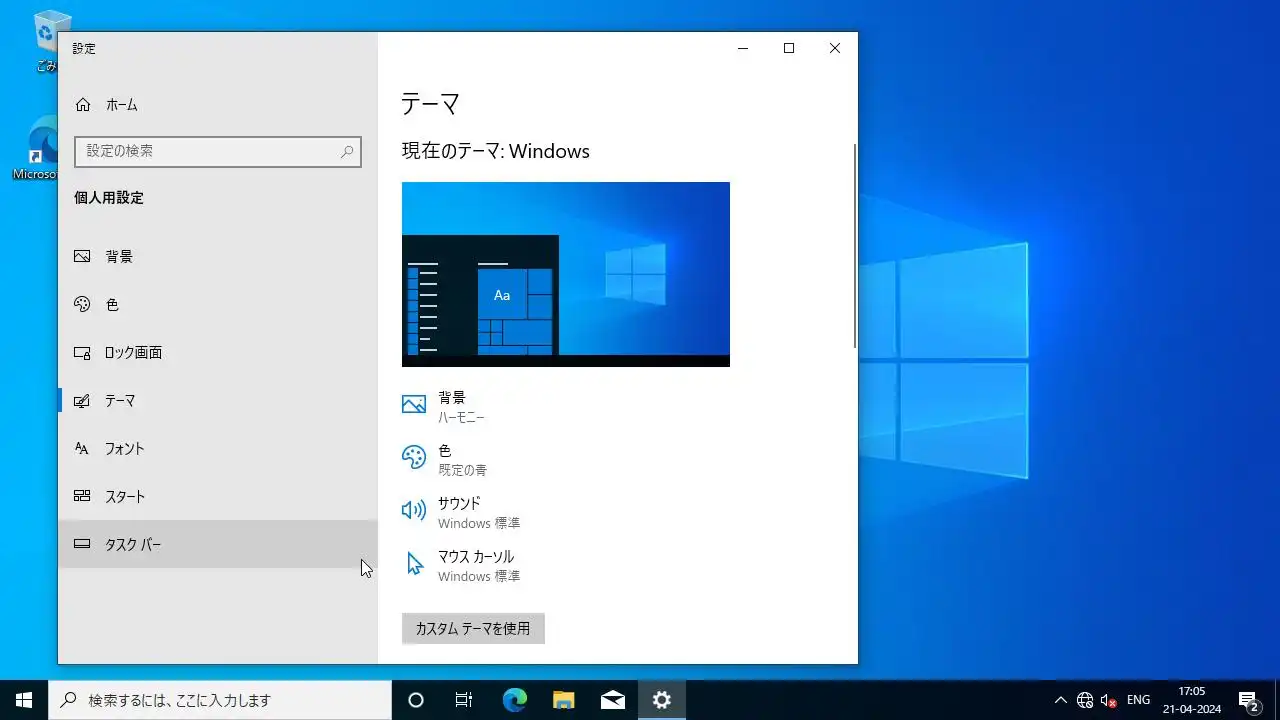Open the notification center icon

(x=1247, y=700)
